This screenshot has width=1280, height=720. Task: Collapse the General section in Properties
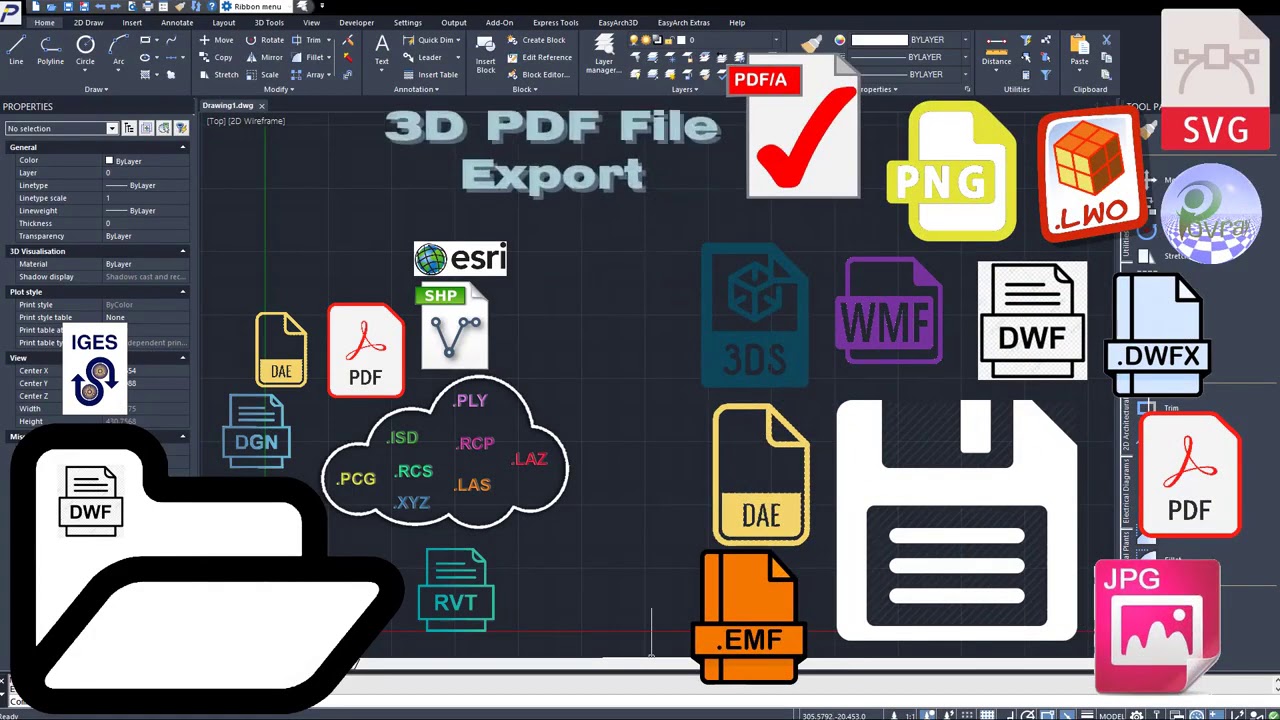tap(183, 147)
